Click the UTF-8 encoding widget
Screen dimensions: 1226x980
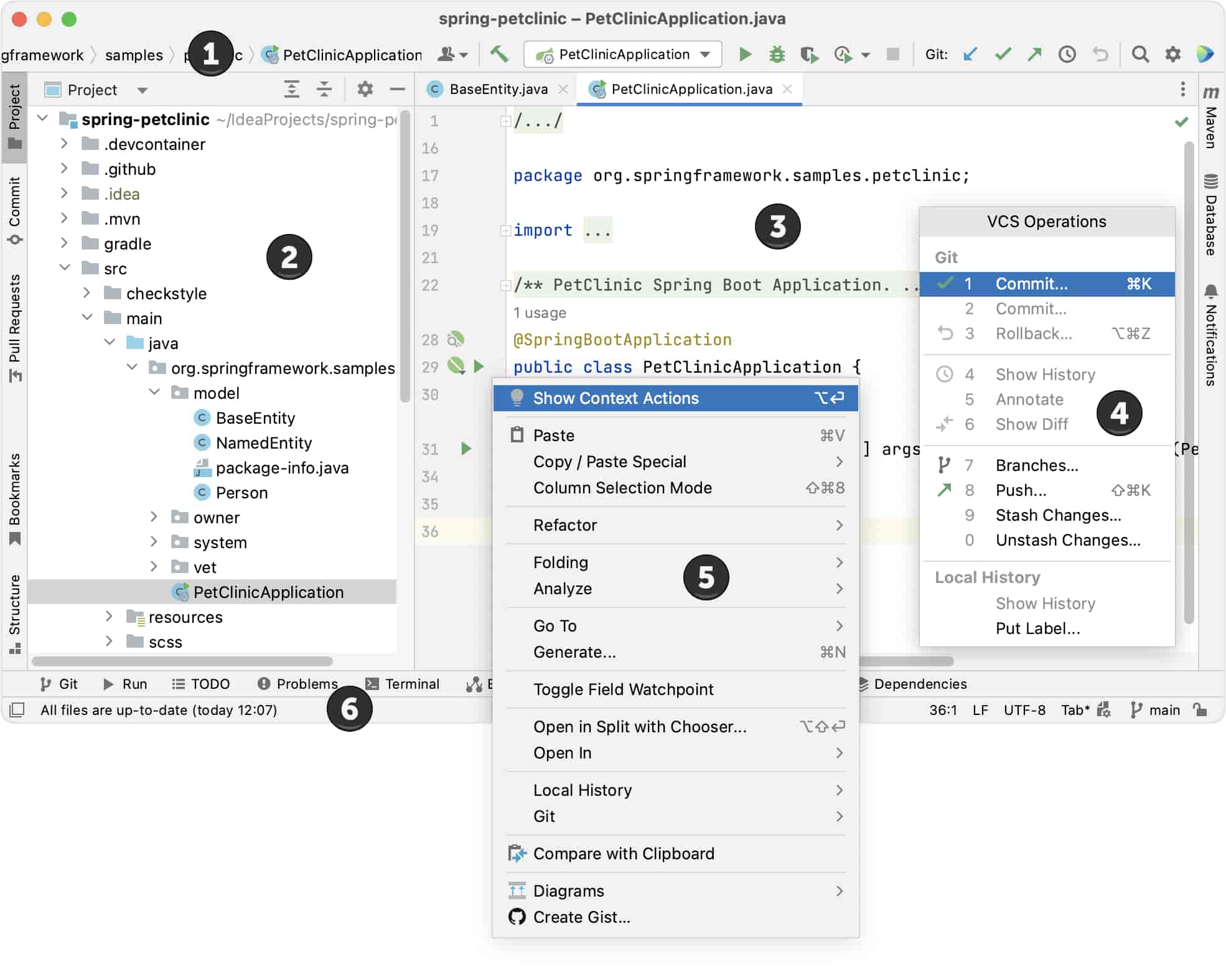pyautogui.click(x=1024, y=710)
